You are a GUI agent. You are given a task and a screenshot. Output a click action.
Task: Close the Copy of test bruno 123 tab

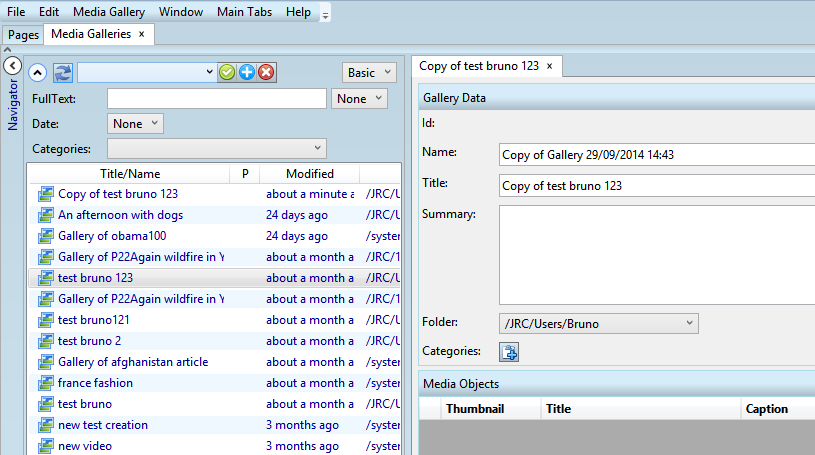pyautogui.click(x=549, y=66)
